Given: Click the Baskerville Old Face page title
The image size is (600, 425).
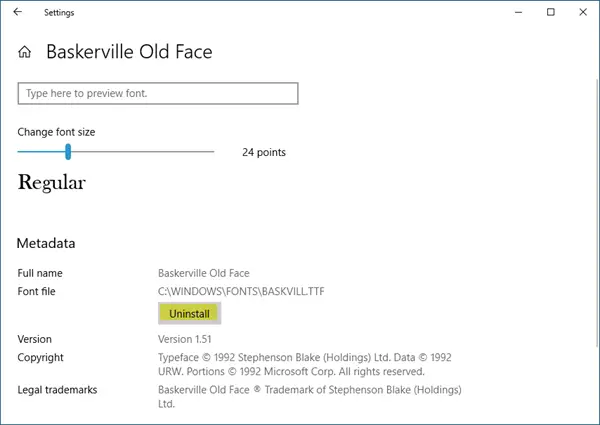Looking at the screenshot, I should coord(129,52).
